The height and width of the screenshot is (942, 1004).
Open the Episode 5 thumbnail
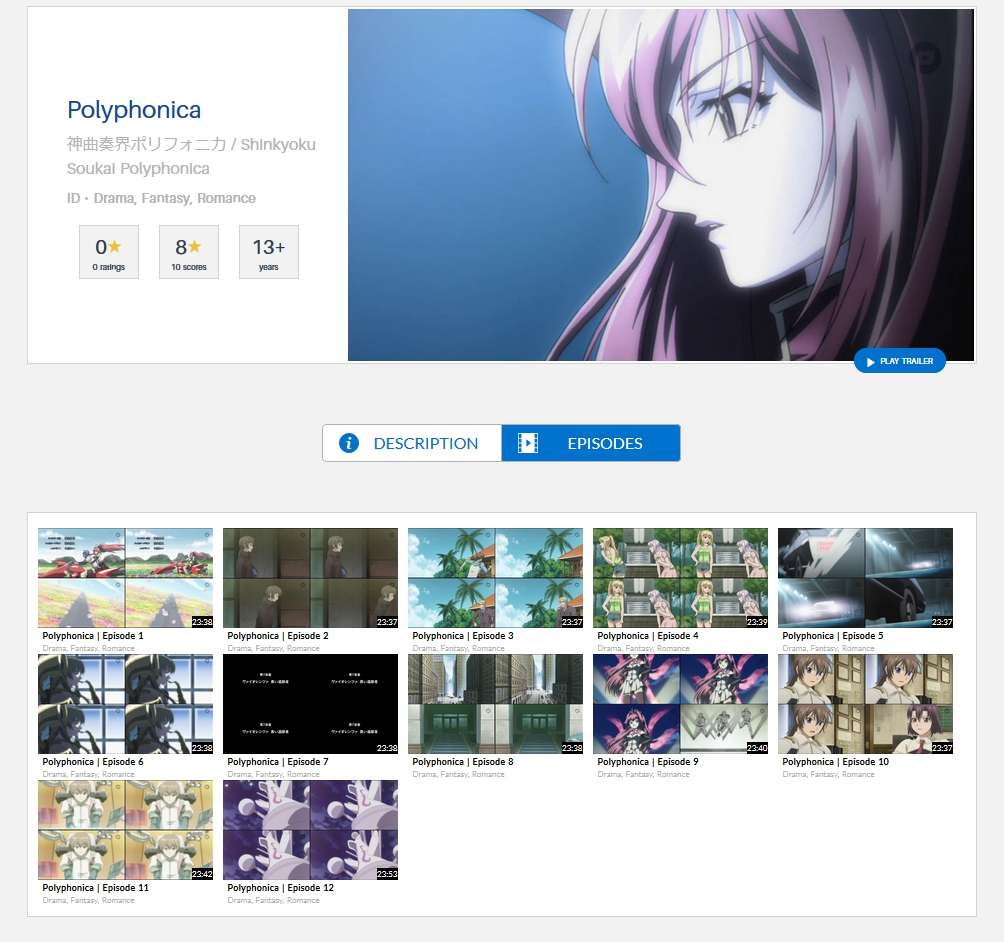point(865,578)
